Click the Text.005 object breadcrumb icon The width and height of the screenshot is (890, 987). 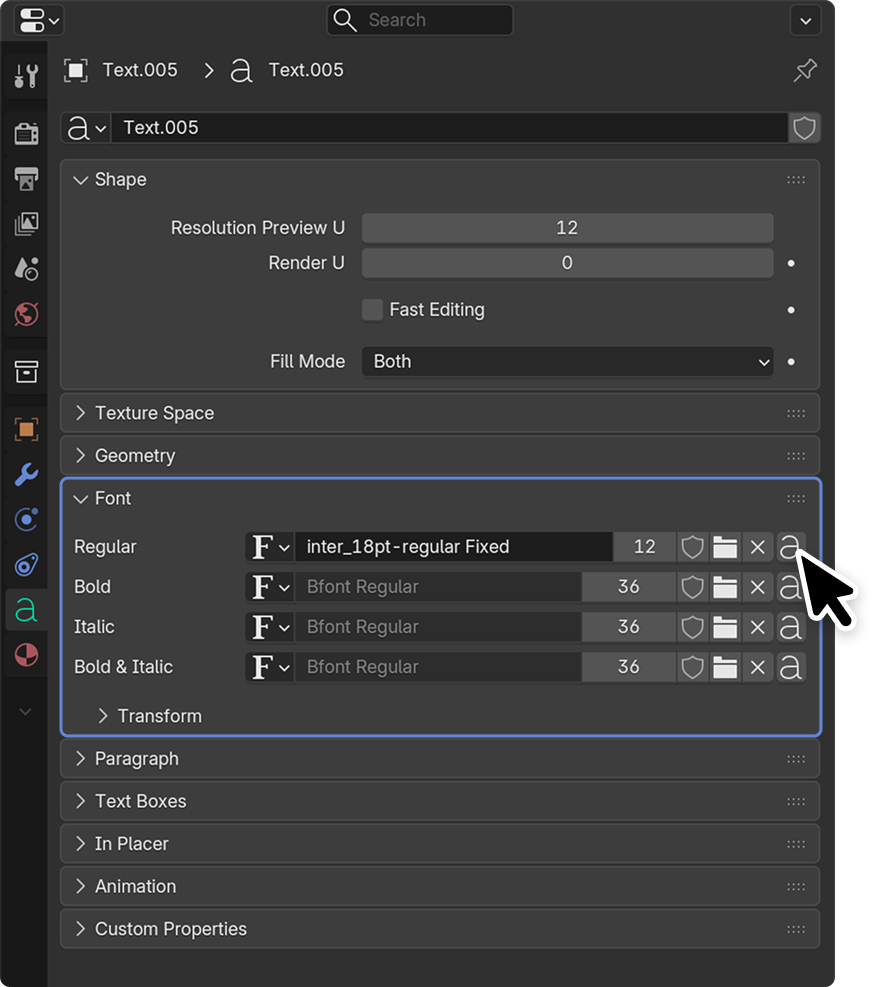(x=76, y=70)
